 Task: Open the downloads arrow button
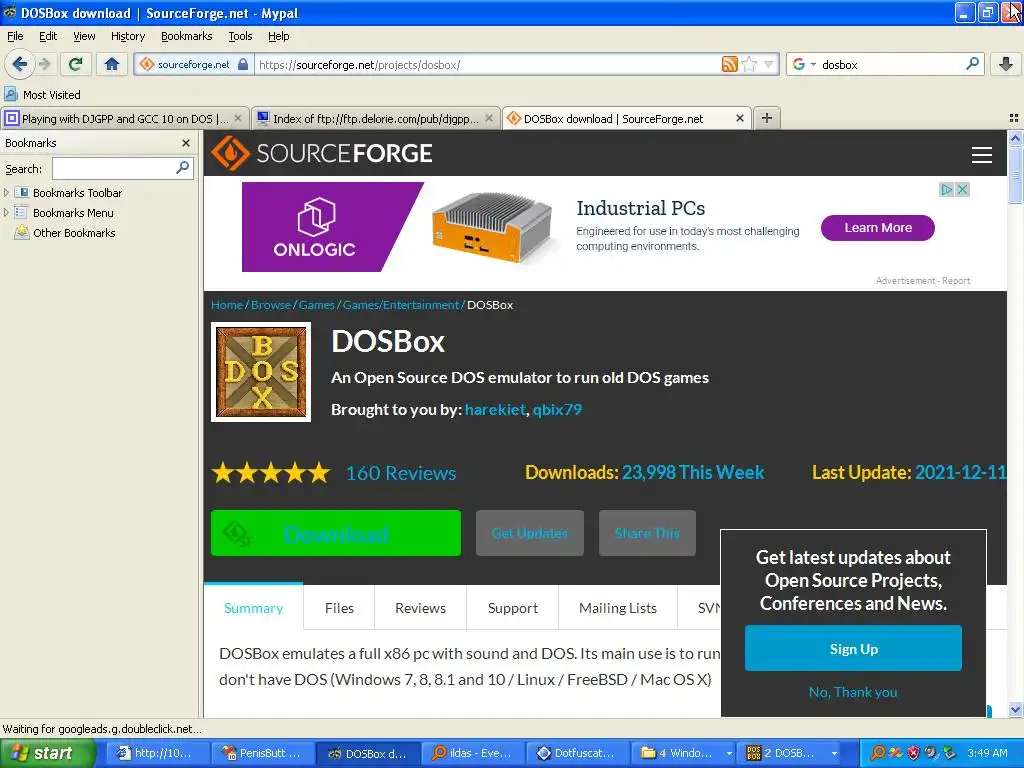[1006, 64]
